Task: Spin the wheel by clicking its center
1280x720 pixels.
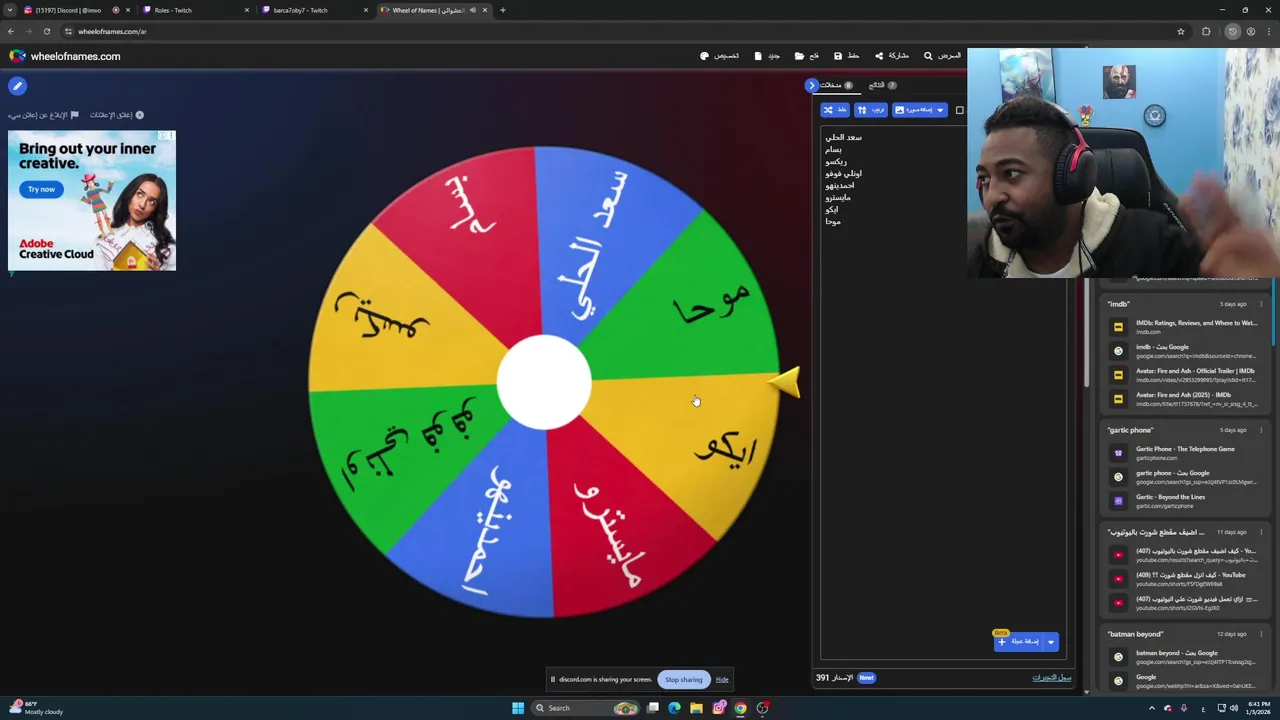Action: point(544,382)
